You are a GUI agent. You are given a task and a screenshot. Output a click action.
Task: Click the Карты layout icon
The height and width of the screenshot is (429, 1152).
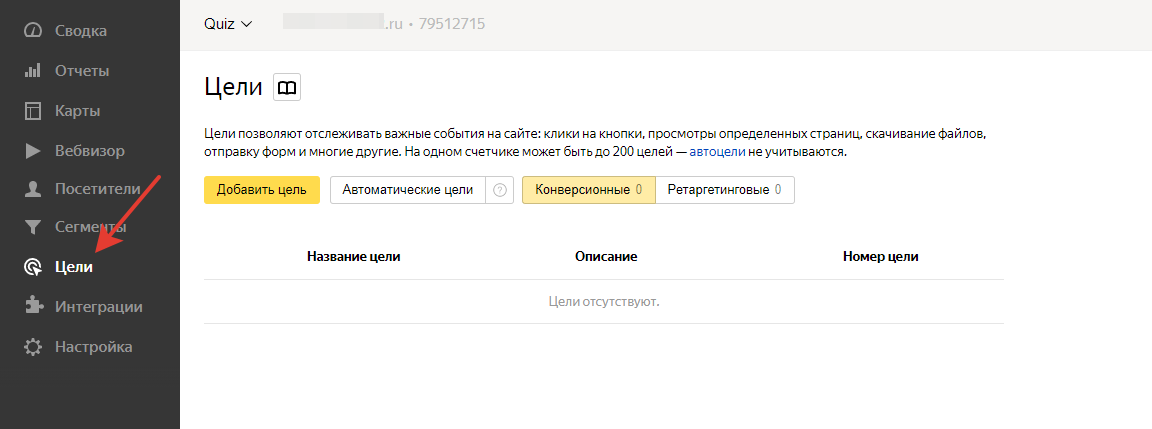point(33,111)
